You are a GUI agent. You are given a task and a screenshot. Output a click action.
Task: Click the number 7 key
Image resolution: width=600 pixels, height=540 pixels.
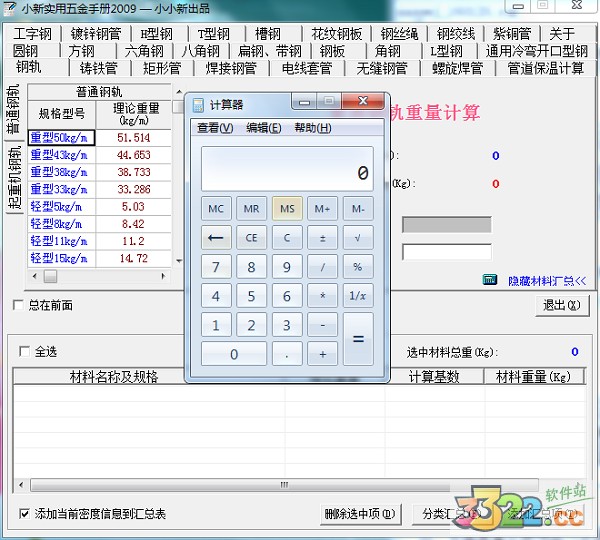click(x=216, y=266)
